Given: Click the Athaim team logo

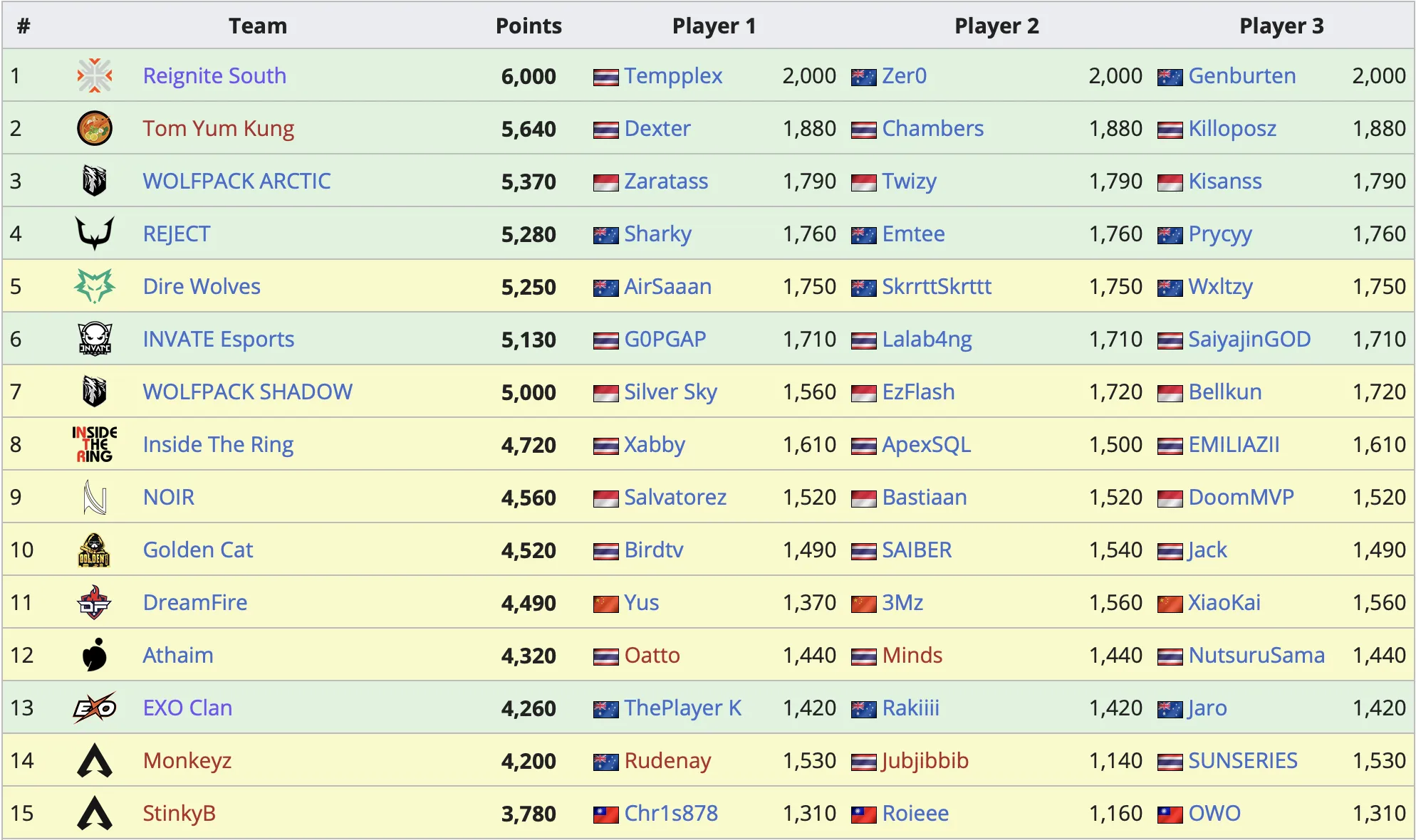Looking at the screenshot, I should point(94,655).
